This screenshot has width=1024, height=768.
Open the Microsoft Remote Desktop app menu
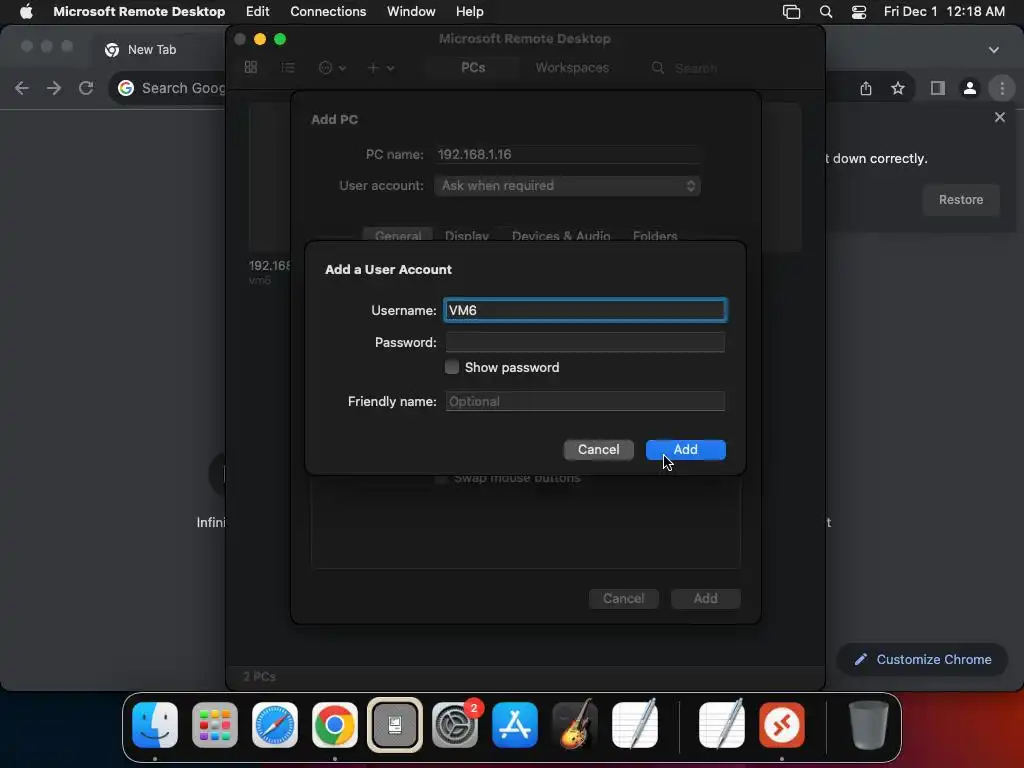coord(139,11)
